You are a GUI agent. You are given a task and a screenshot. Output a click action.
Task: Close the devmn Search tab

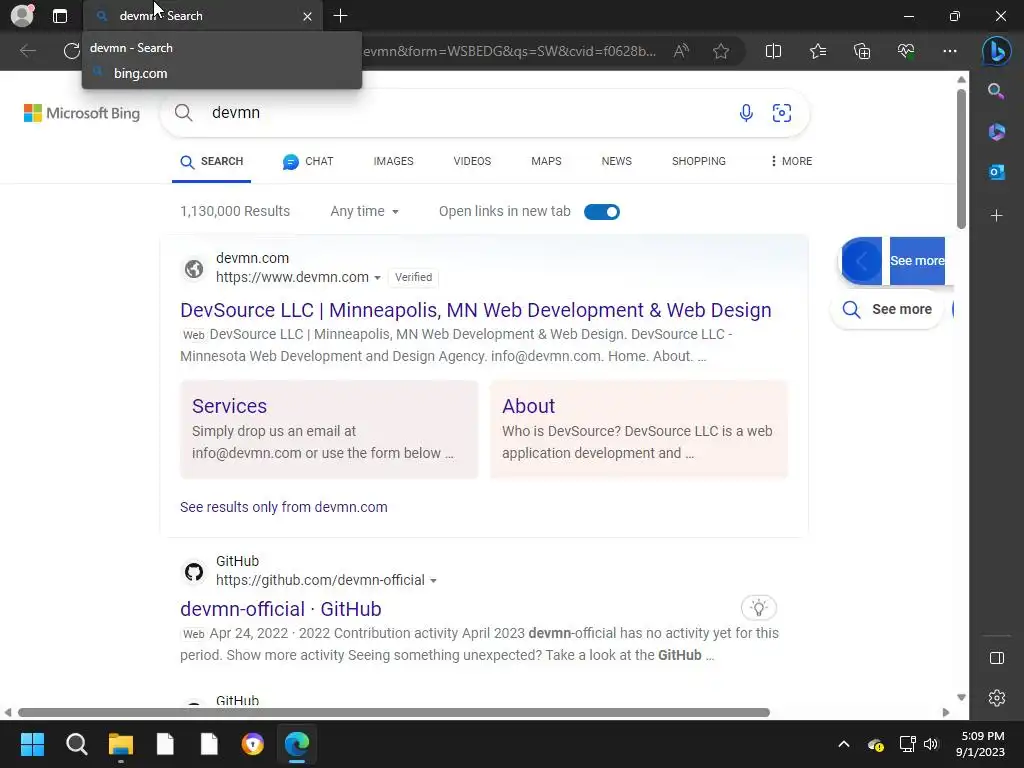coord(307,16)
